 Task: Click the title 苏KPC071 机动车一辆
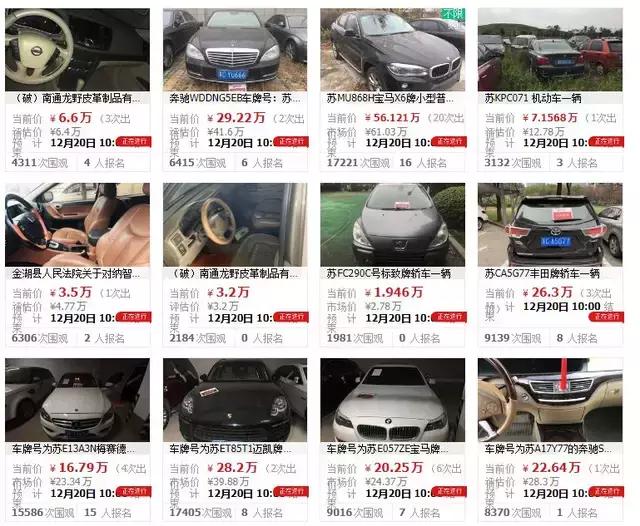(533, 98)
